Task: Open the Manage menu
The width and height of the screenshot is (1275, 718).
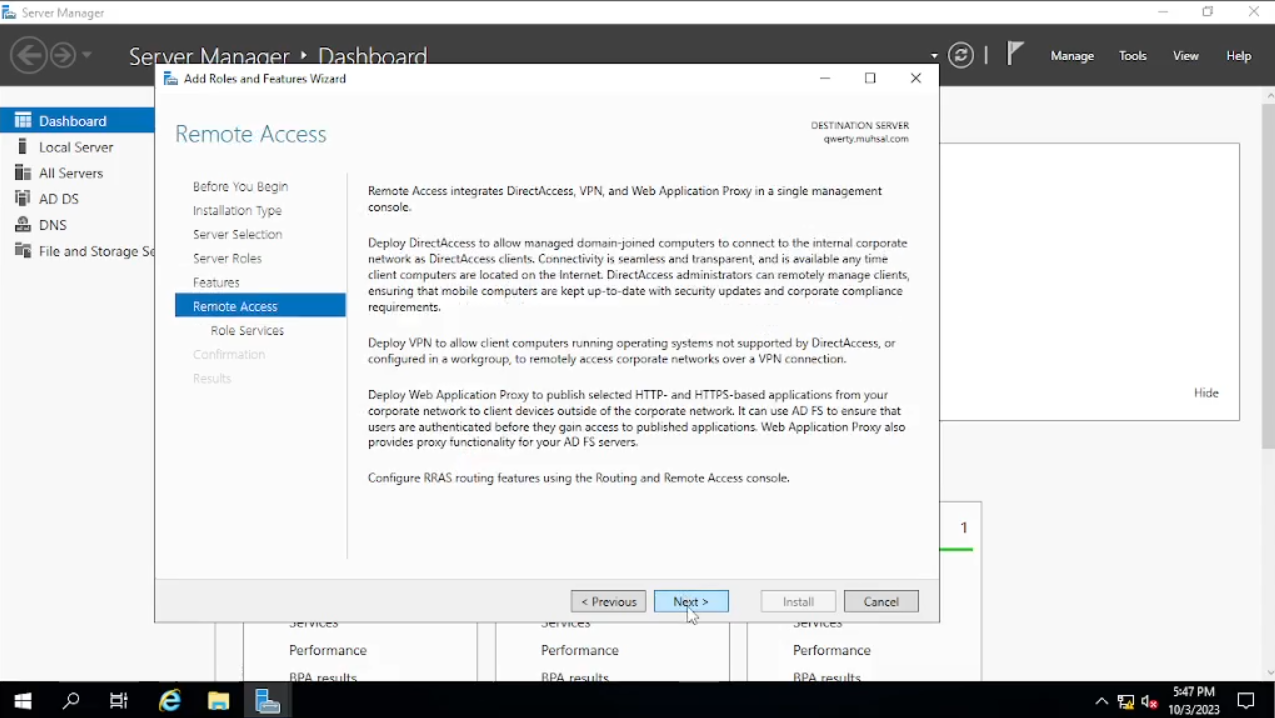Action: click(1072, 56)
